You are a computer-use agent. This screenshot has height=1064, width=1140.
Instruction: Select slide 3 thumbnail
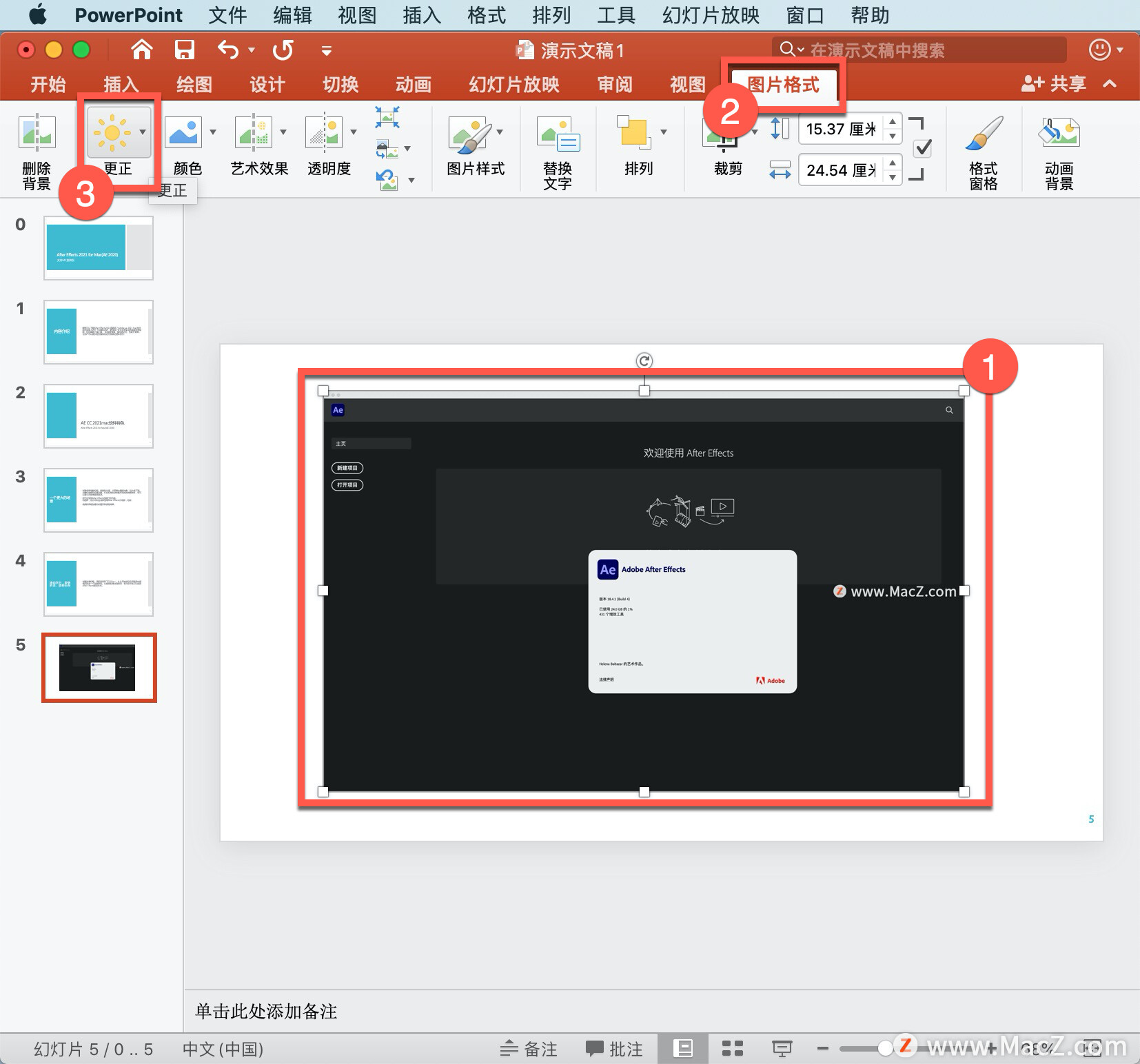pyautogui.click(x=99, y=500)
